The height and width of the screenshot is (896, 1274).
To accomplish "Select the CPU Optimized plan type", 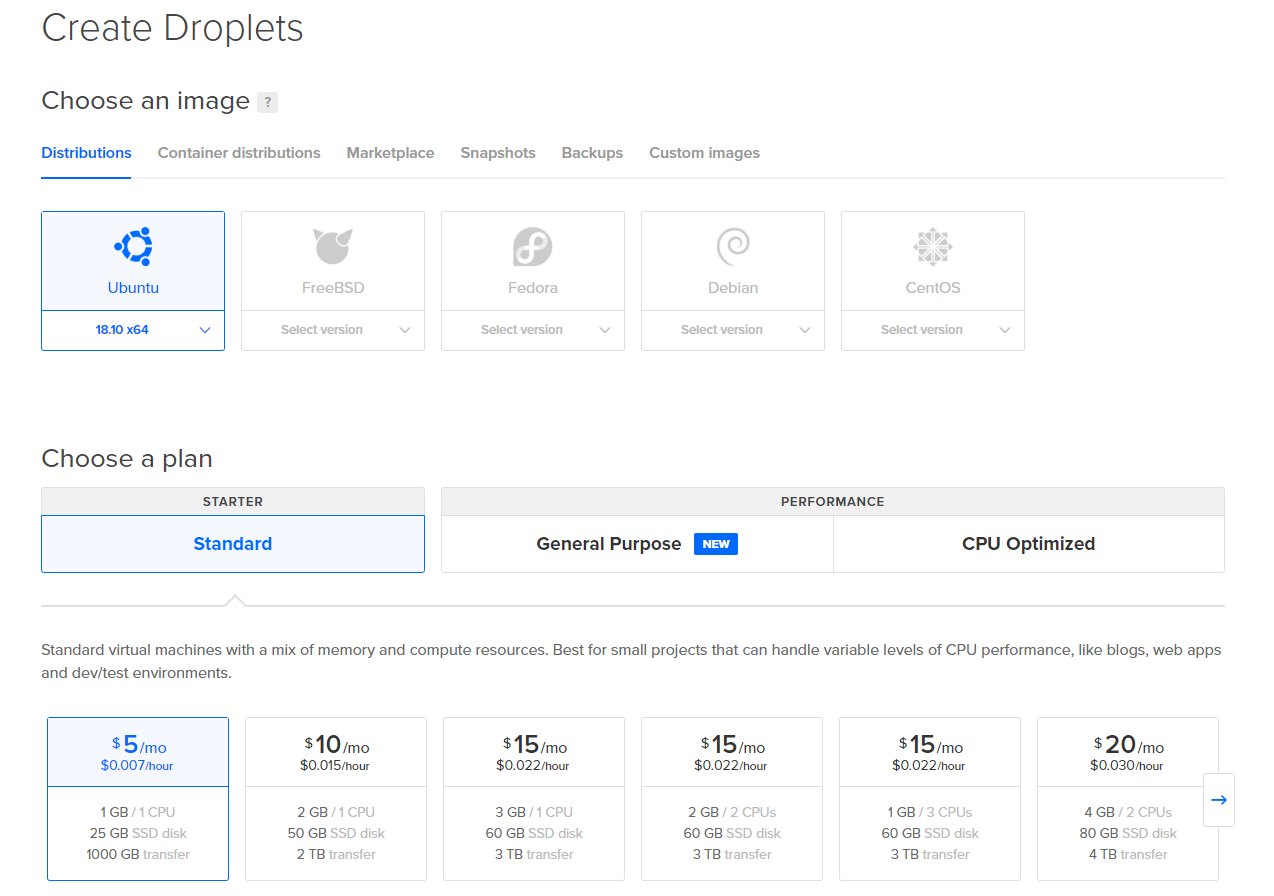I will (1028, 544).
